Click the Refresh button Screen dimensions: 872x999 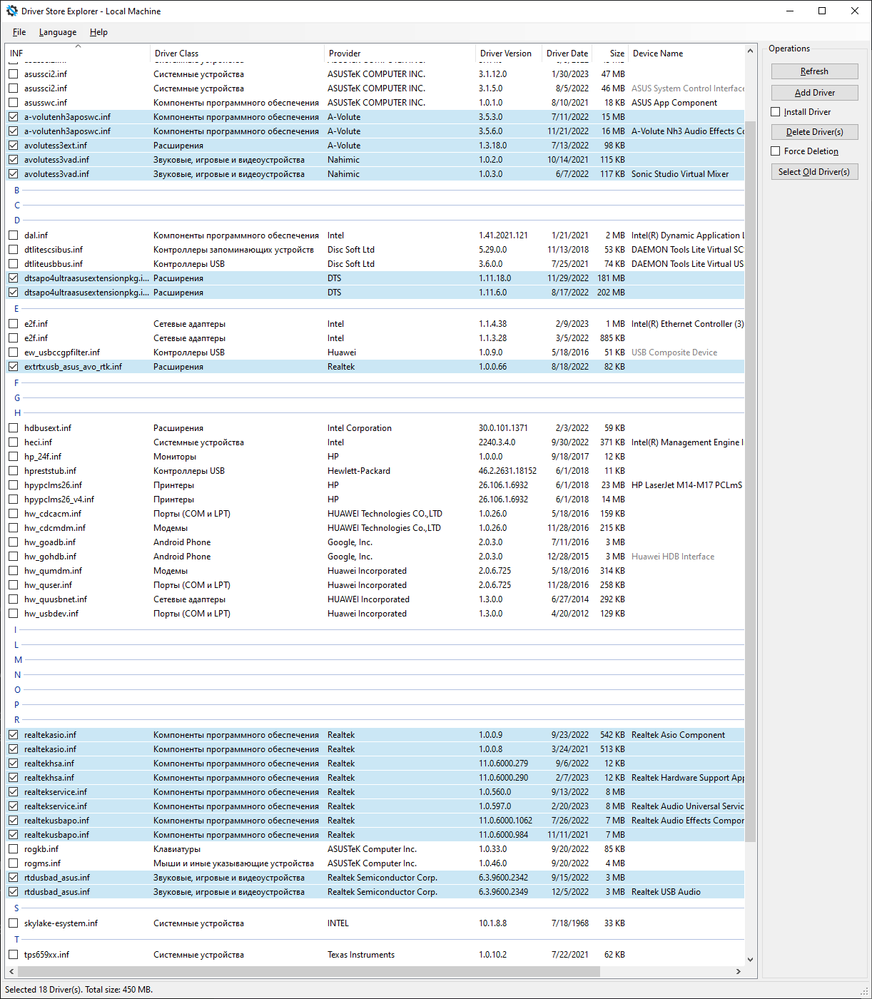pyautogui.click(x=814, y=71)
